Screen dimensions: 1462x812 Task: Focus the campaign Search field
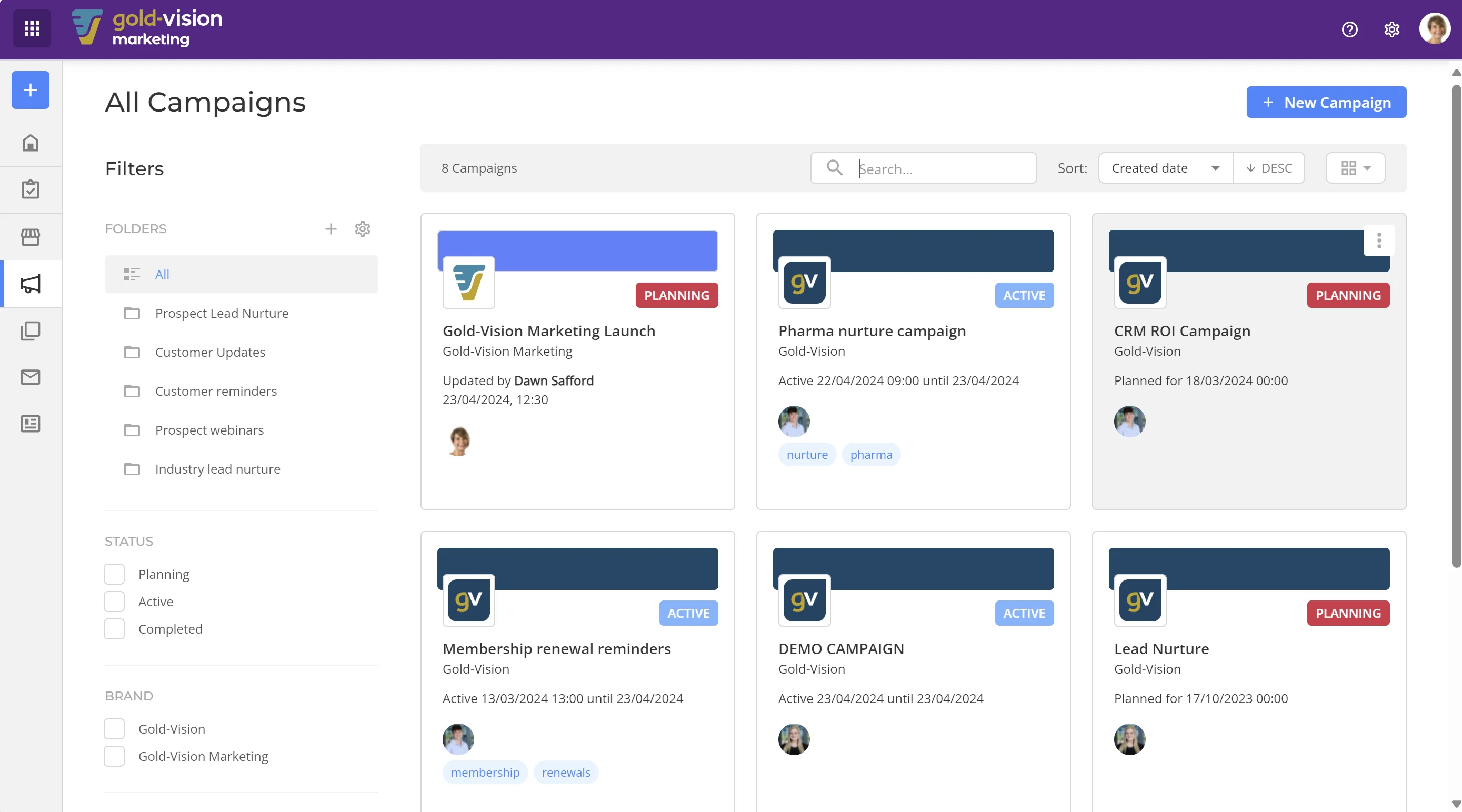click(924, 168)
